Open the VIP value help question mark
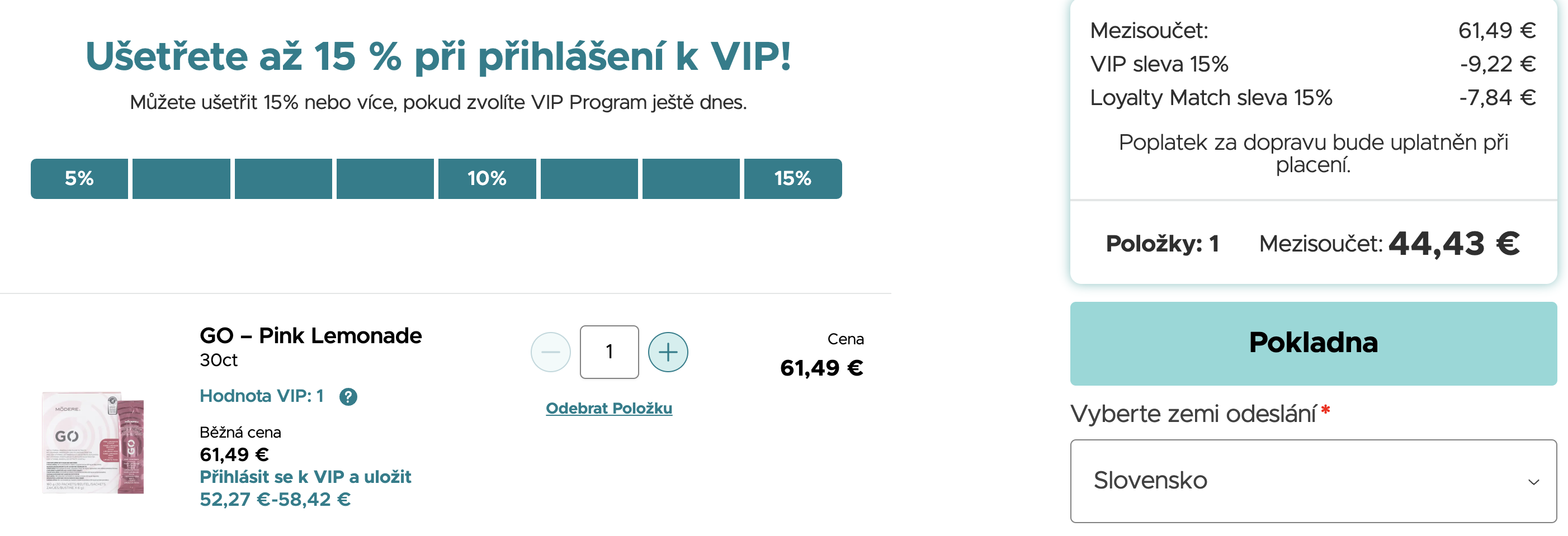Viewport: 1568px width, 536px height. coord(348,397)
